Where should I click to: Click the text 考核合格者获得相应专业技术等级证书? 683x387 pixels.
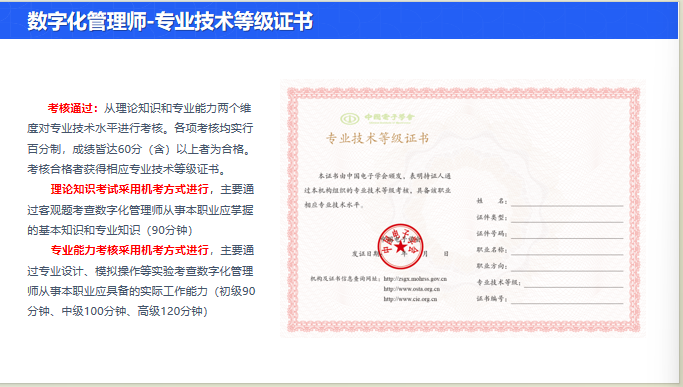click(x=123, y=169)
